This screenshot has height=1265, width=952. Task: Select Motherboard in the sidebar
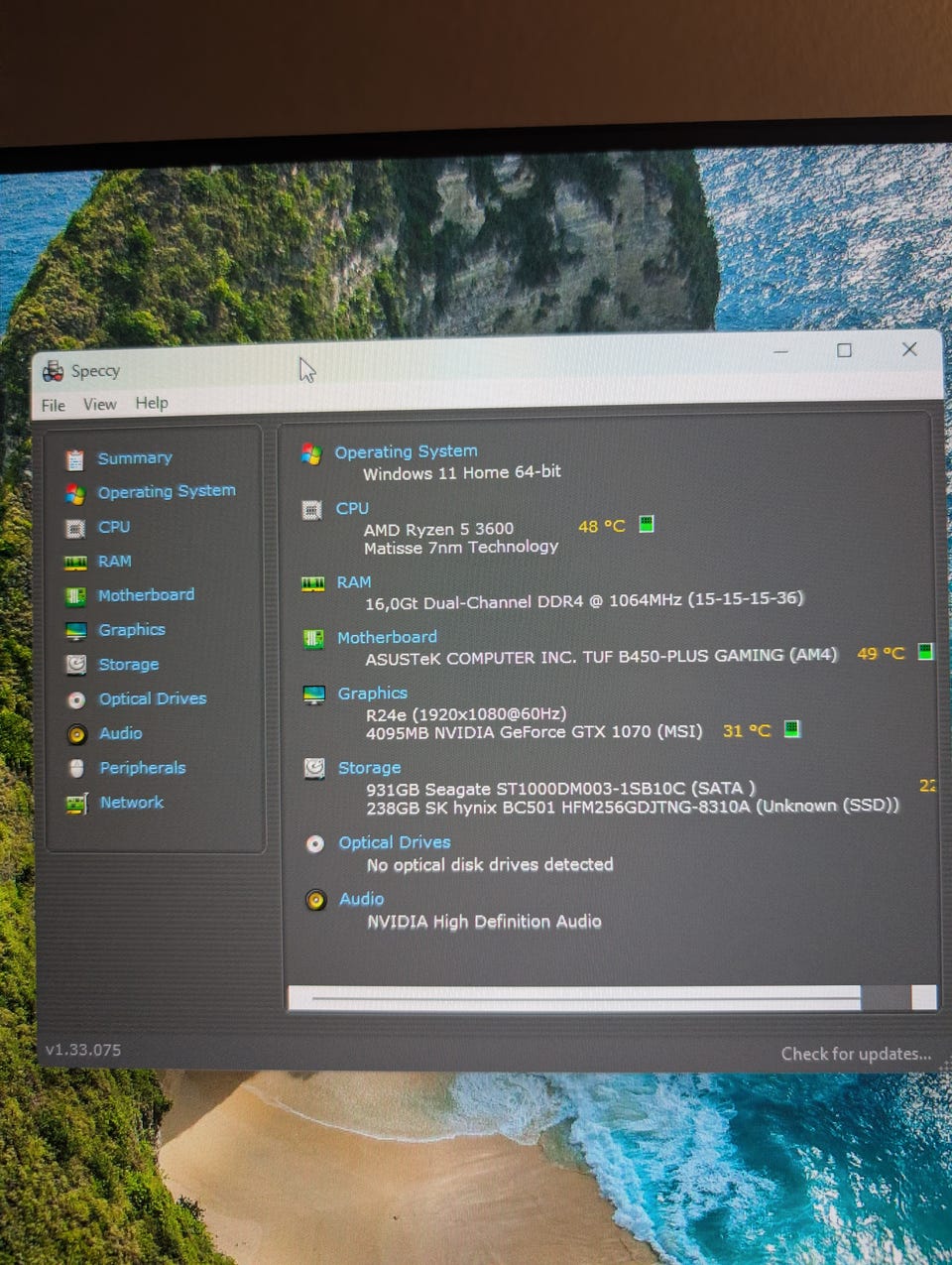point(146,595)
